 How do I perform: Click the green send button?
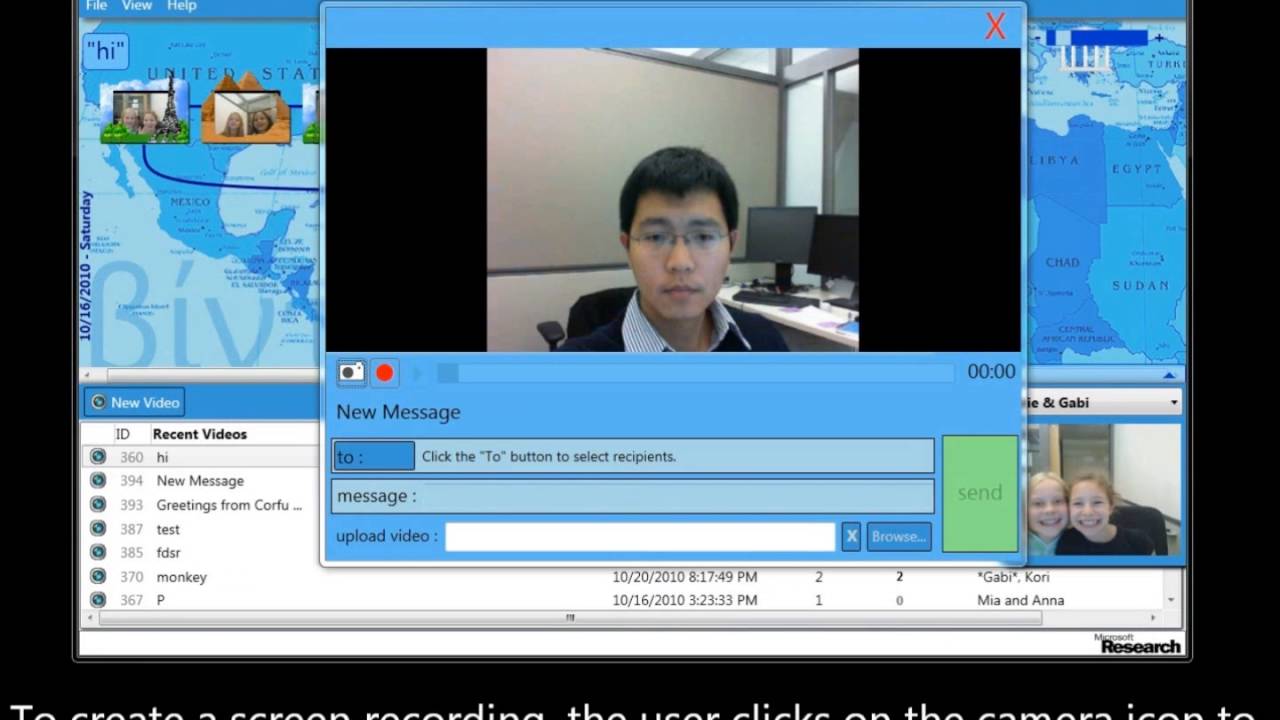pos(980,493)
